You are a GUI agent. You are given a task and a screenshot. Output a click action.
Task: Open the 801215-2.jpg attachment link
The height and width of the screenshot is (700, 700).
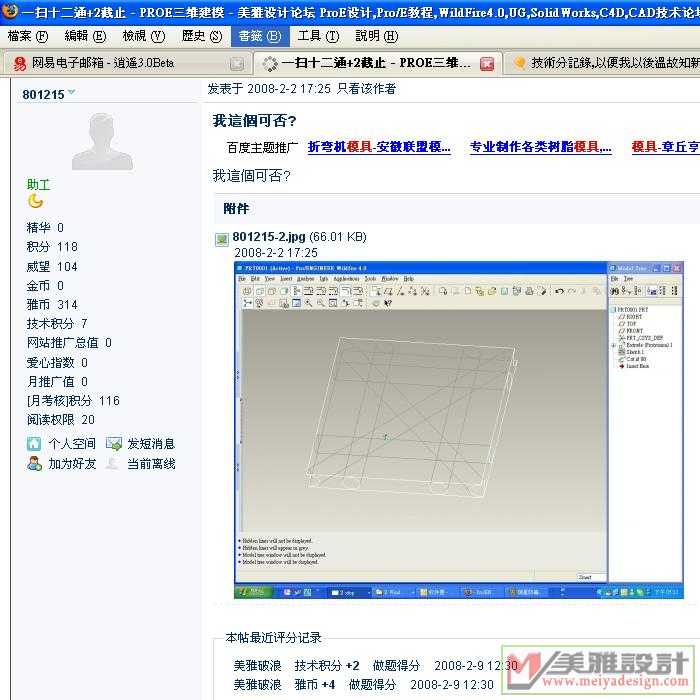(269, 237)
